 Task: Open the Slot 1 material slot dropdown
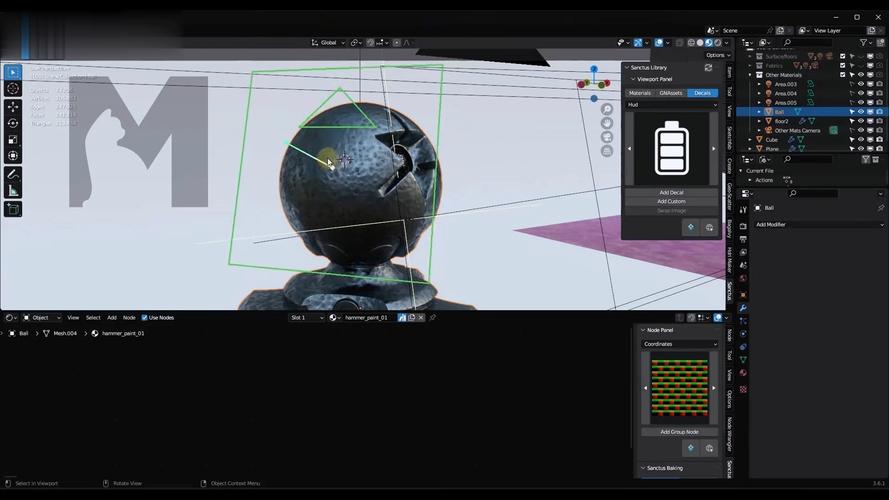[x=307, y=317]
